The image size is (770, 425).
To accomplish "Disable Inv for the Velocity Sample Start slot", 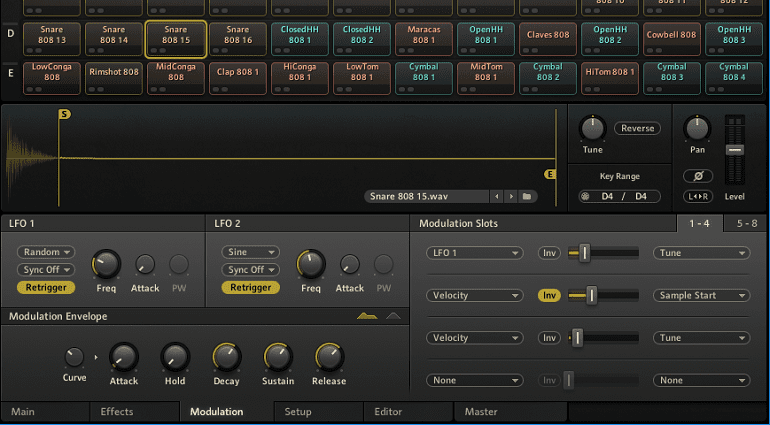I will [x=549, y=295].
